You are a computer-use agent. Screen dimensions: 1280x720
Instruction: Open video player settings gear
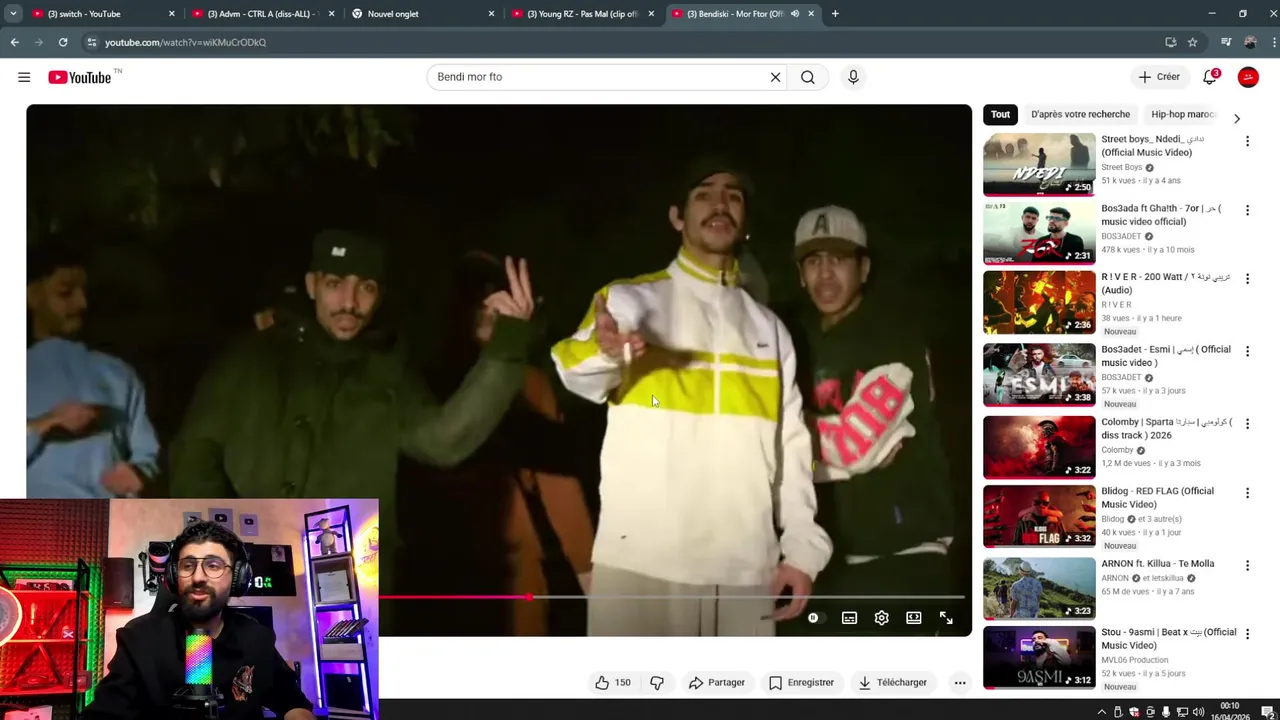(x=881, y=618)
